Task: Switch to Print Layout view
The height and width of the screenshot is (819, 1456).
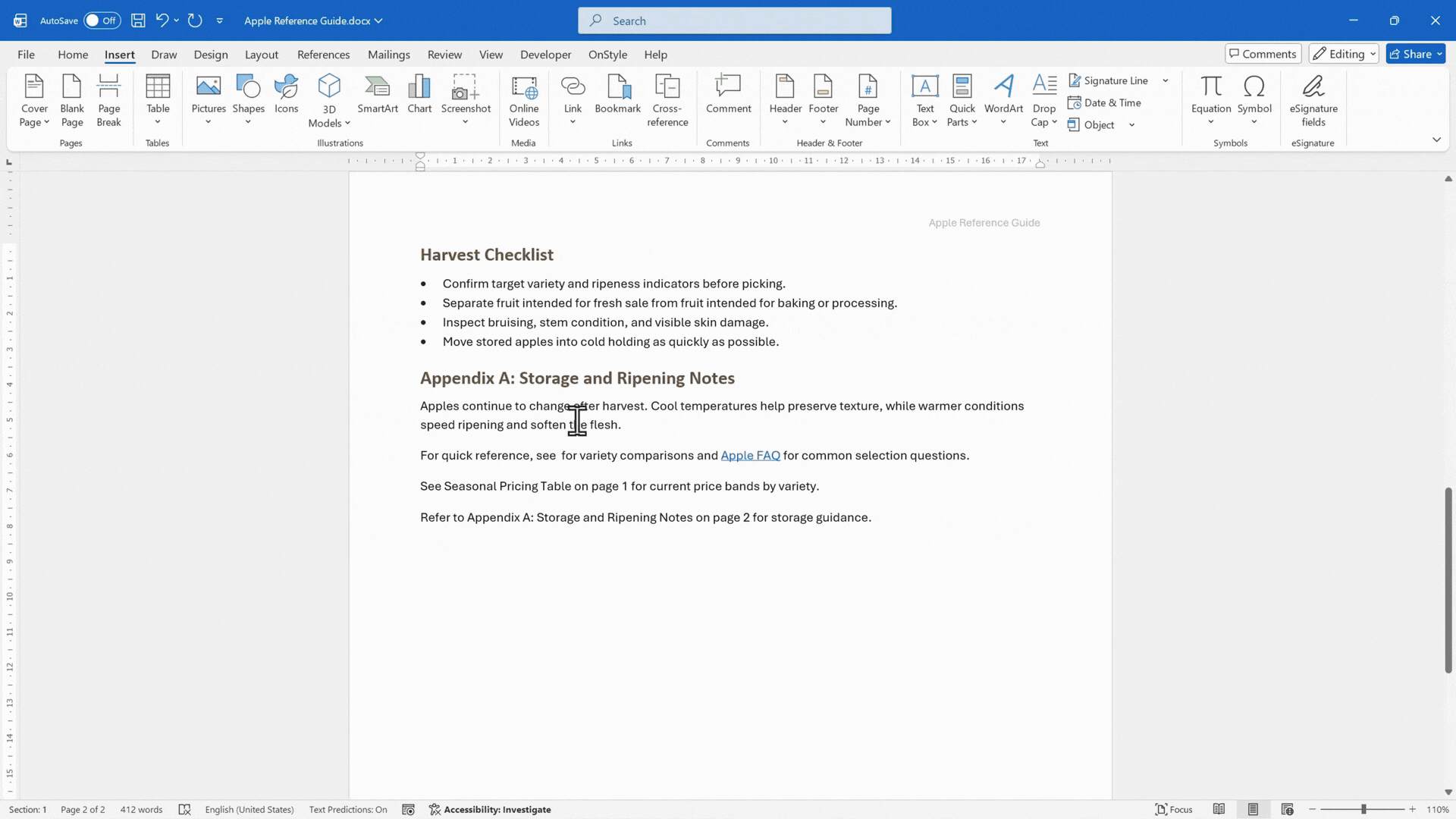Action: pos(1253,809)
